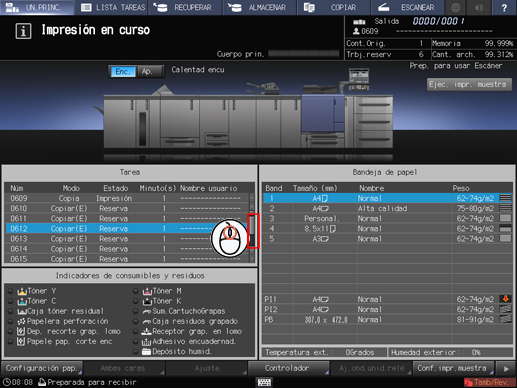Viewport: 517px width, 388px height.
Task: Select job 0614 row
Action: [127, 249]
